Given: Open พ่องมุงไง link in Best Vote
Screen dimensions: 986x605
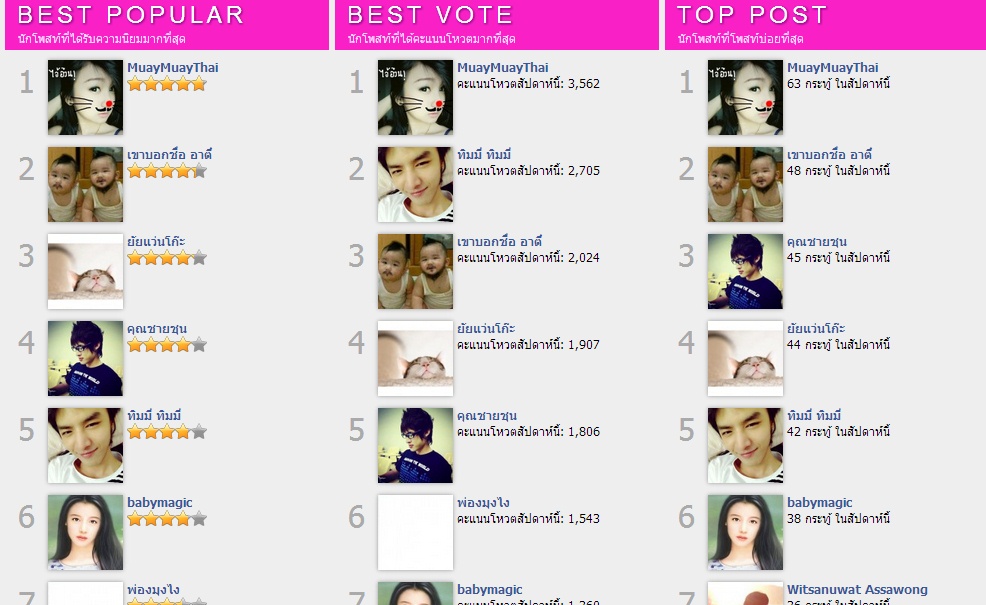Looking at the screenshot, I should tap(483, 502).
